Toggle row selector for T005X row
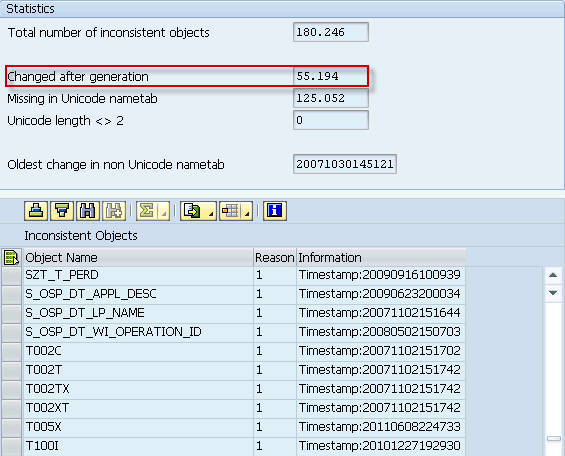The width and height of the screenshot is (565, 456). click(x=11, y=428)
